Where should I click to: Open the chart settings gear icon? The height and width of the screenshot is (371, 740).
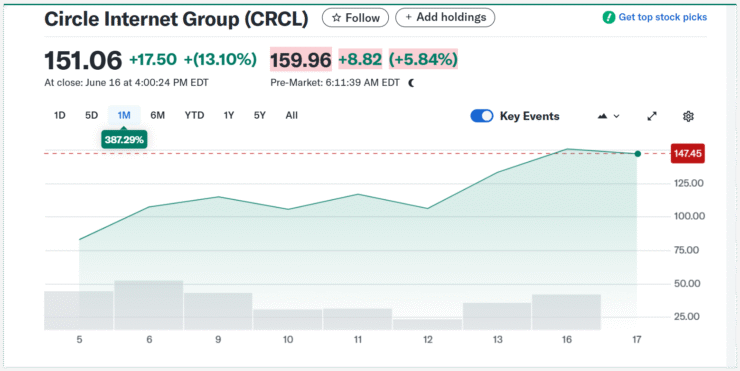(x=688, y=116)
